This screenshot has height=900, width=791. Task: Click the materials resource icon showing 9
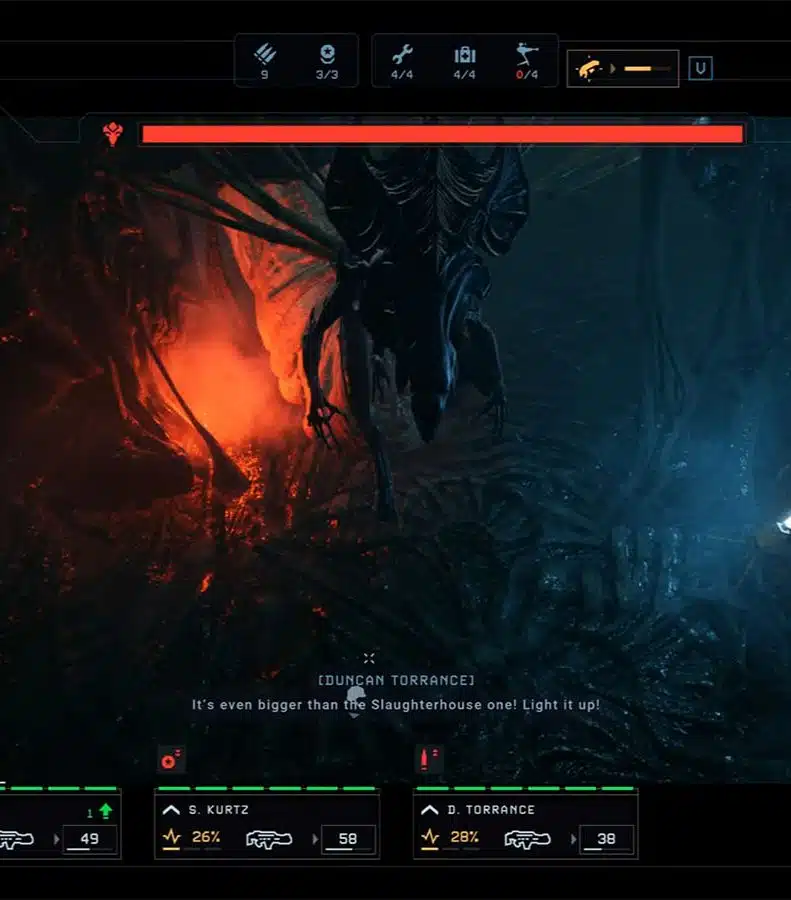pyautogui.click(x=265, y=55)
